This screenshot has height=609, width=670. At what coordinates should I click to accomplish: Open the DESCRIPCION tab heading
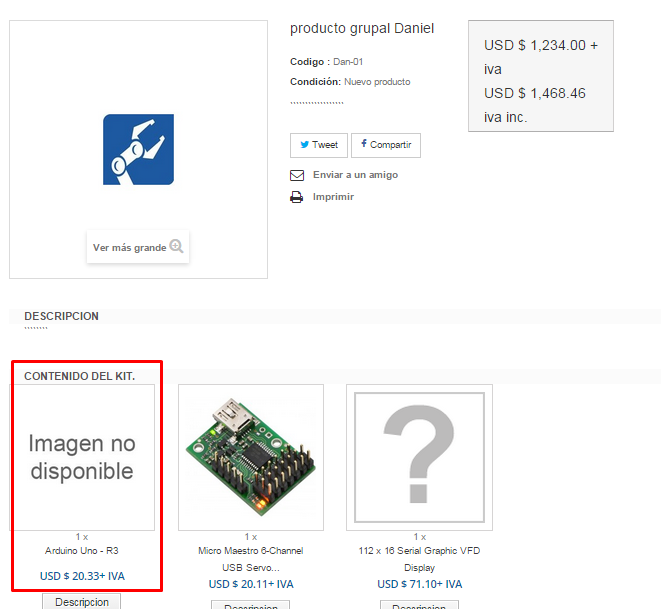tap(62, 316)
